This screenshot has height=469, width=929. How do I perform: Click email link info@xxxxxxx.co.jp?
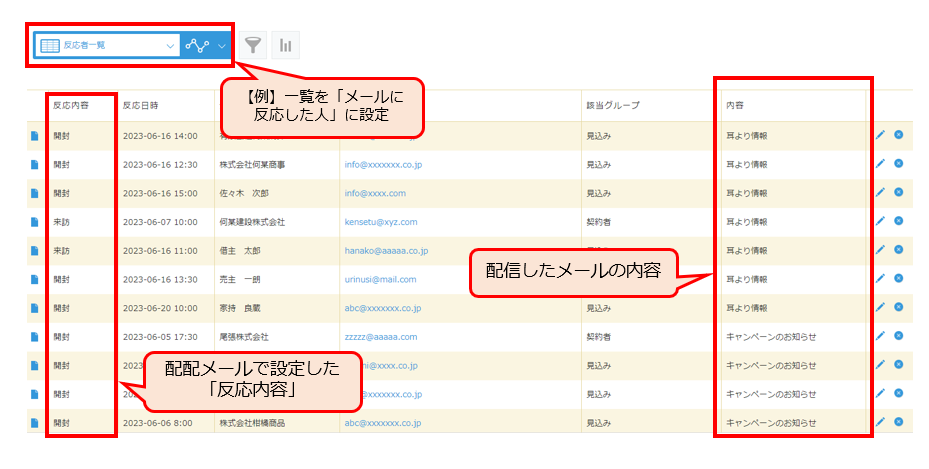coord(383,165)
